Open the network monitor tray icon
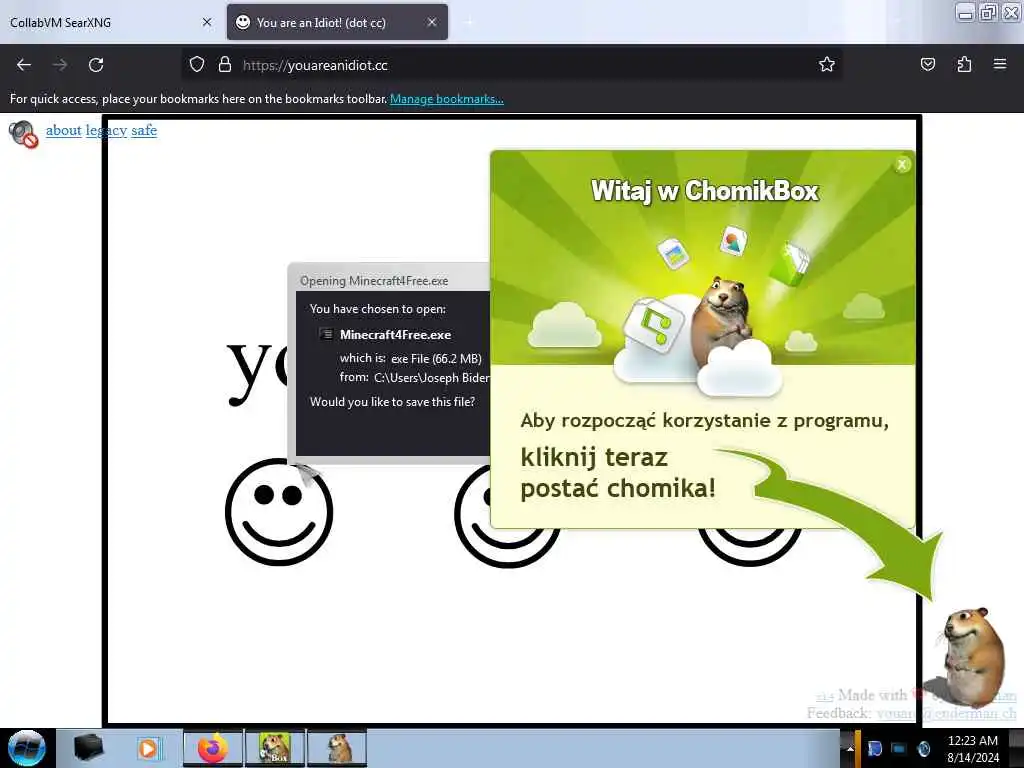The height and width of the screenshot is (768, 1024). [899, 748]
